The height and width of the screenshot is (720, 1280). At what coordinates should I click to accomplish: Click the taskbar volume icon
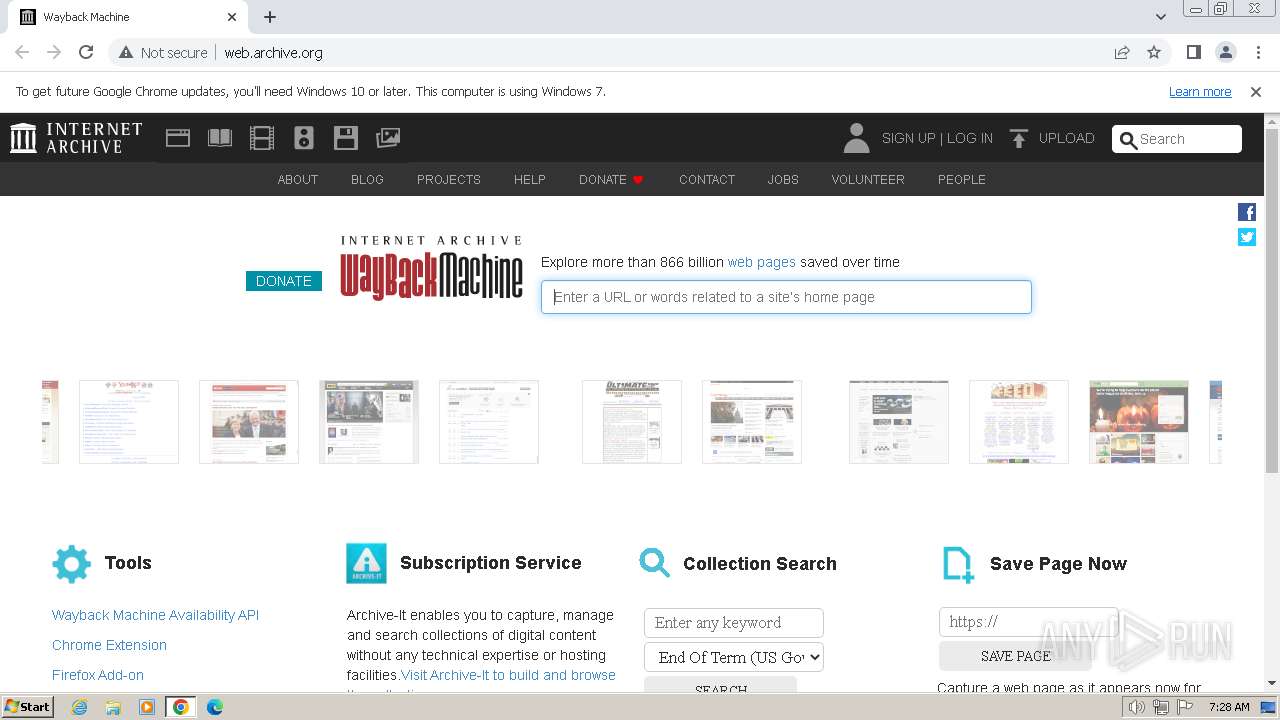pos(1137,707)
